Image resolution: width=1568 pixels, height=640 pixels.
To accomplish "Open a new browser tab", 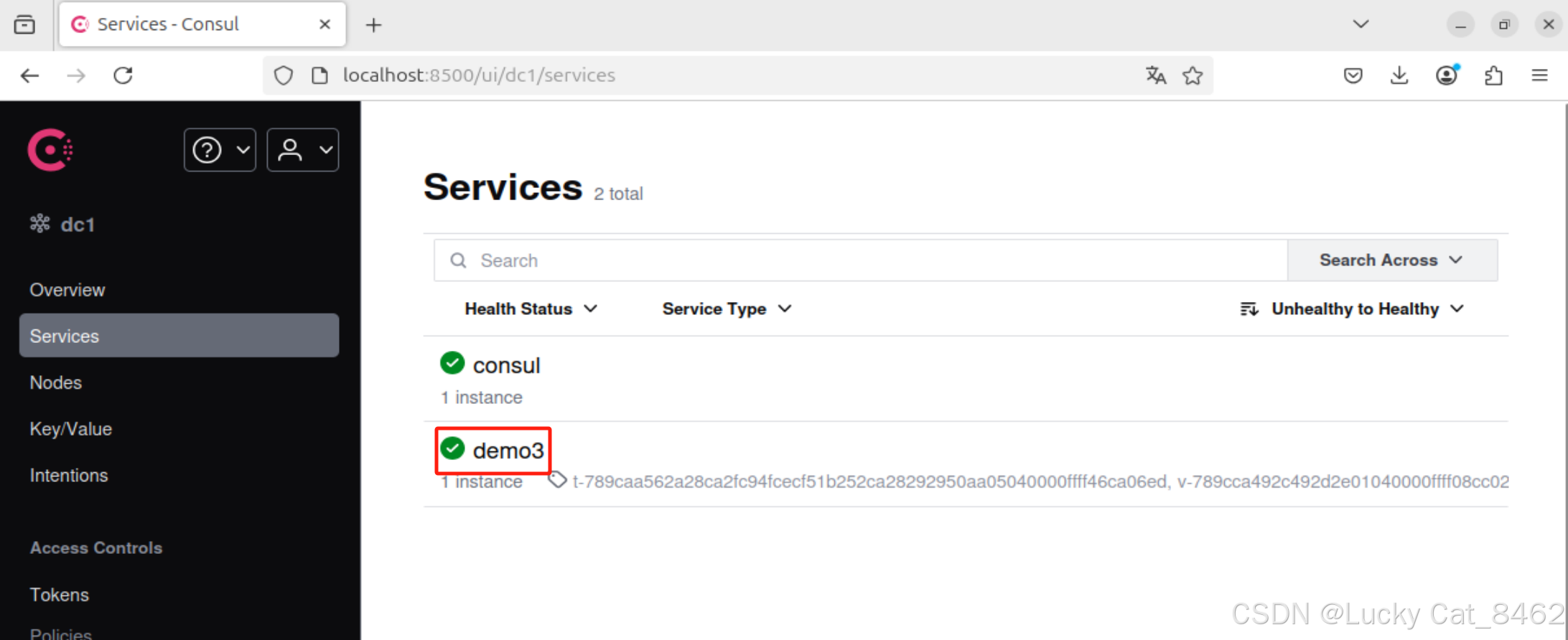I will pos(374,25).
